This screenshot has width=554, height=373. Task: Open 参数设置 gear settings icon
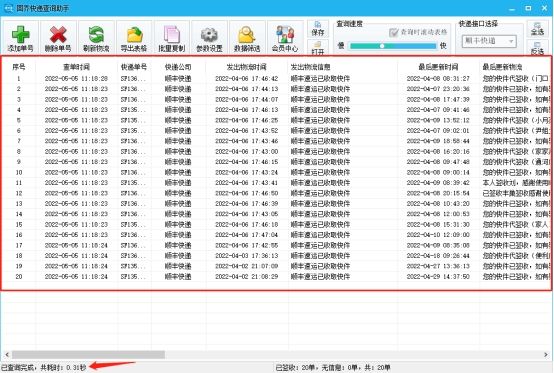210,35
